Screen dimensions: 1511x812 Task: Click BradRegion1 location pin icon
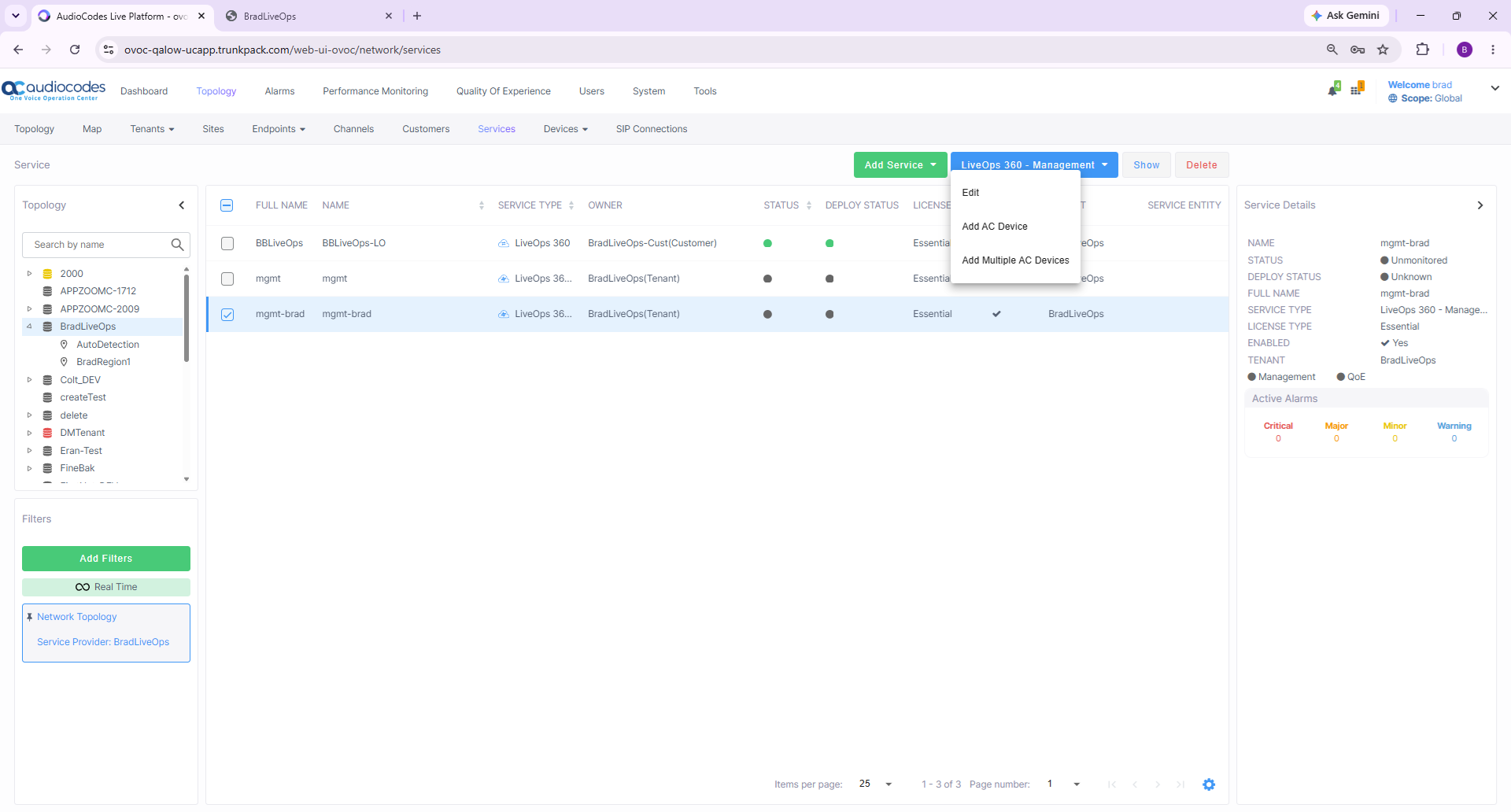(x=64, y=362)
